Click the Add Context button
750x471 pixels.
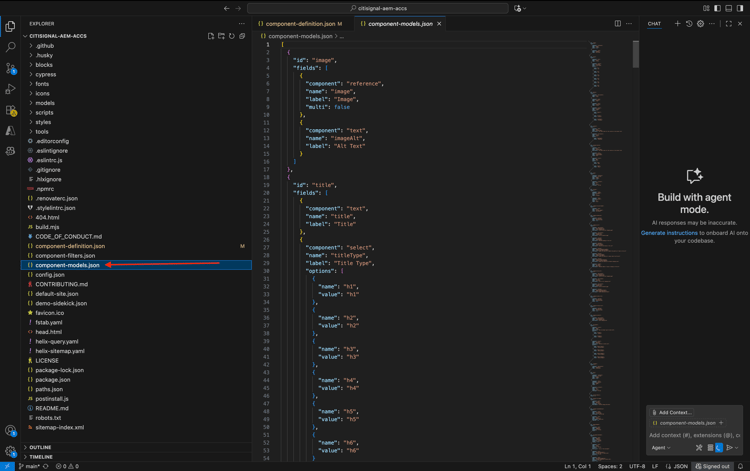[672, 412]
